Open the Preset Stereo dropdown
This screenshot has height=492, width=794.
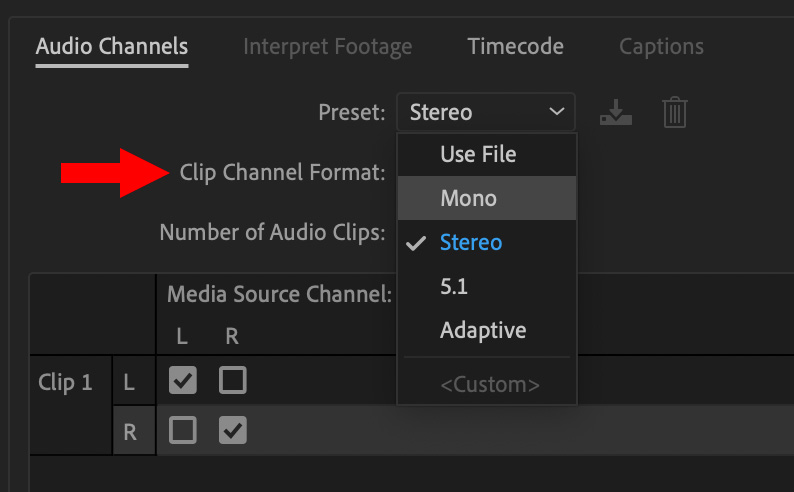point(486,112)
